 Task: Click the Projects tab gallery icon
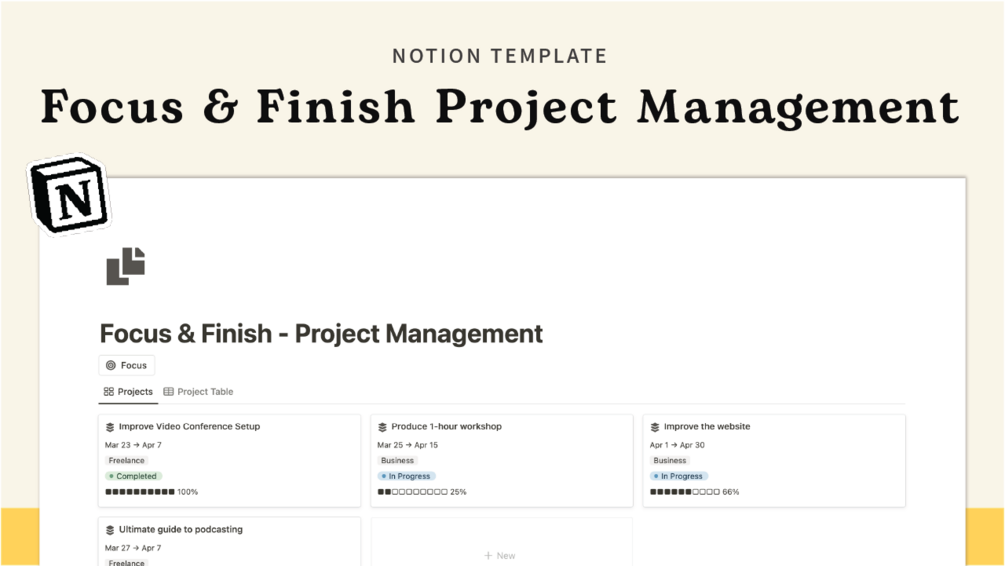(109, 392)
